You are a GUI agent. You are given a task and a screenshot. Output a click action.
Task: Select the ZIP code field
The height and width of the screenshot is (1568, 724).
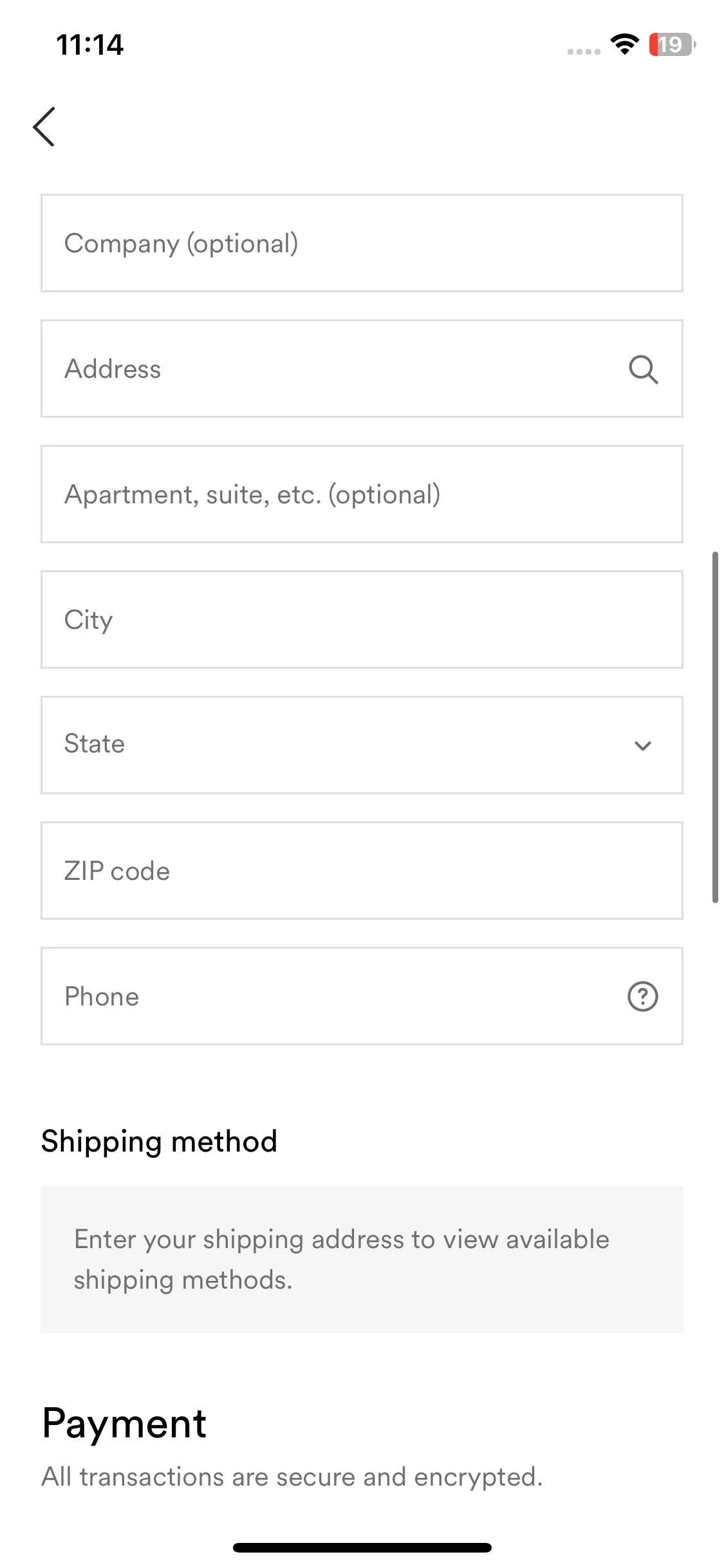(362, 870)
